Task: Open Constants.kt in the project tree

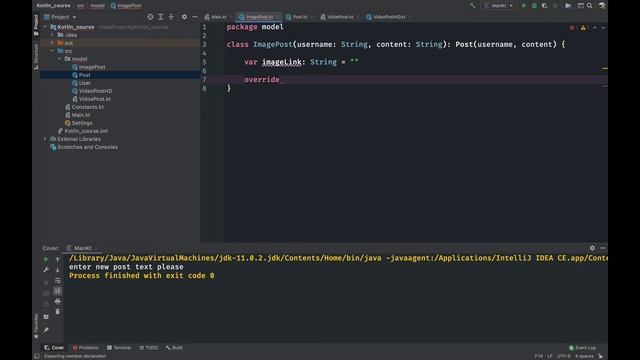Action: coord(84,107)
